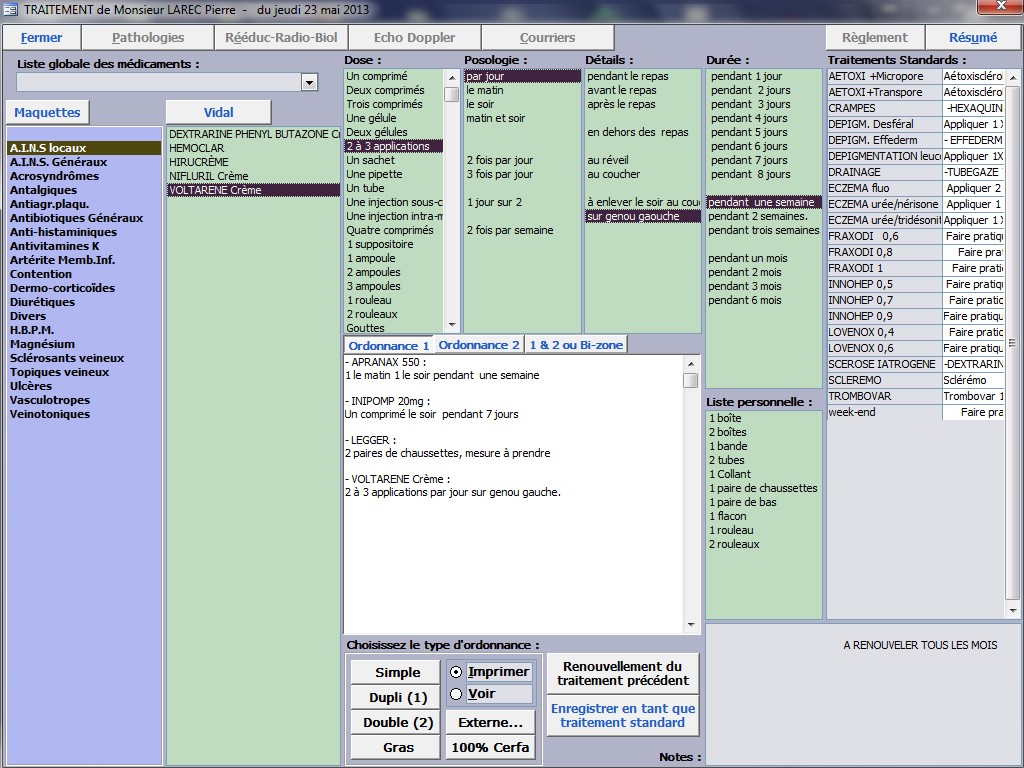The width and height of the screenshot is (1024, 768).
Task: Select the Voir radio option
Action: click(x=456, y=694)
